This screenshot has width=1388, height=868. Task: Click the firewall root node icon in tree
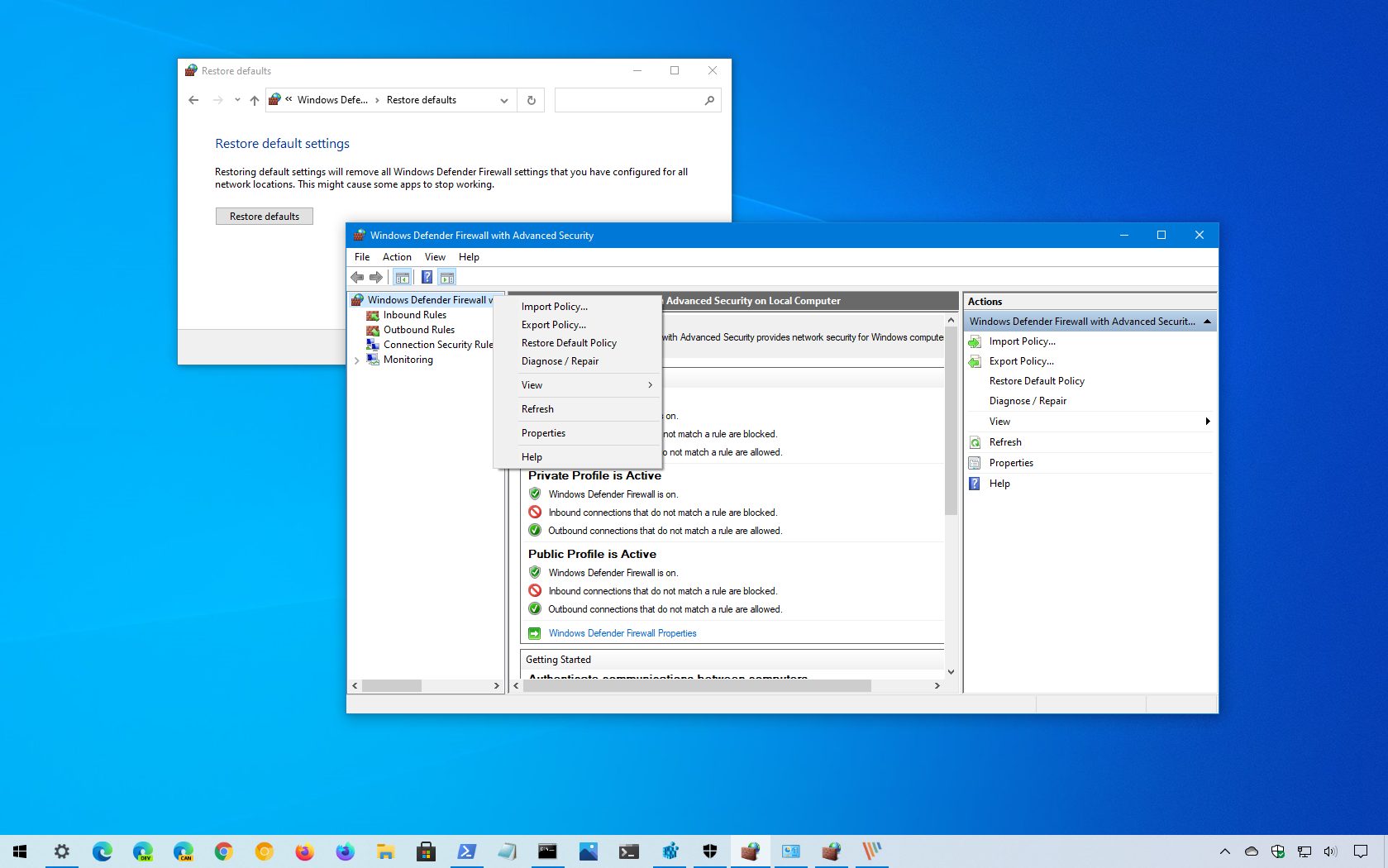coord(358,300)
